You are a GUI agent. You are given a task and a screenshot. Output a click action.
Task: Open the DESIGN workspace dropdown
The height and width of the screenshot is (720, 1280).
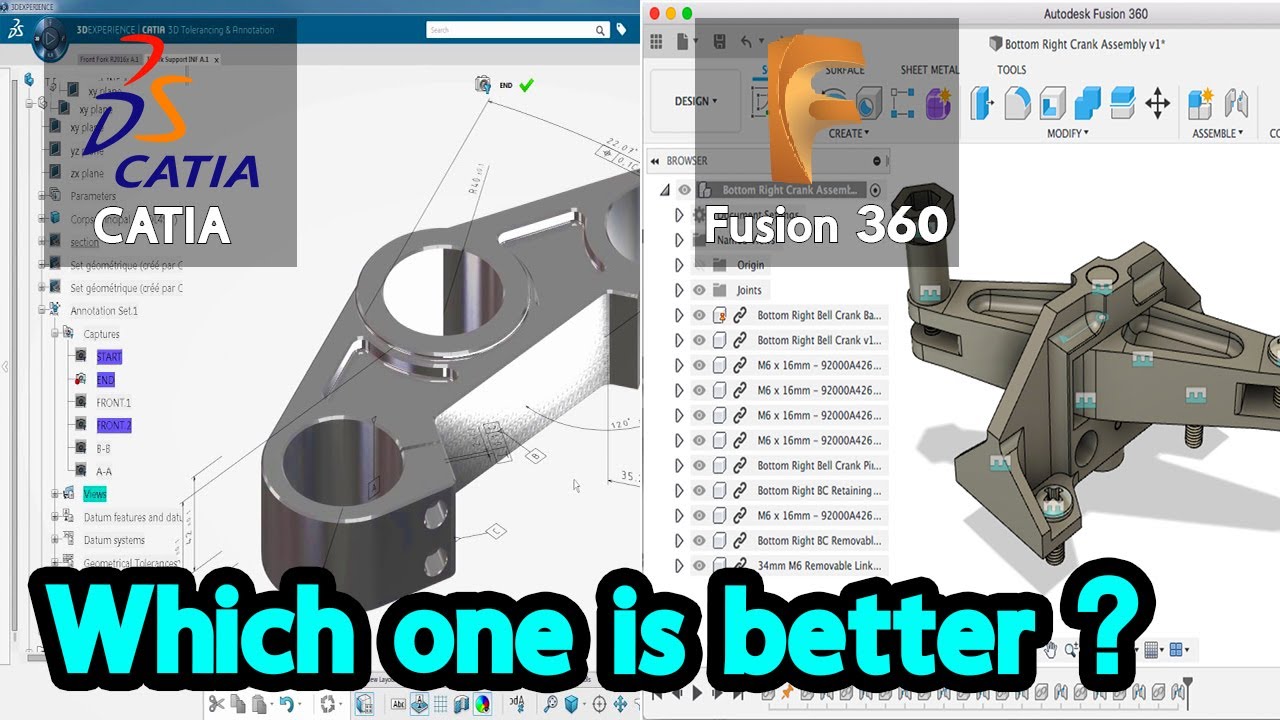(x=697, y=101)
